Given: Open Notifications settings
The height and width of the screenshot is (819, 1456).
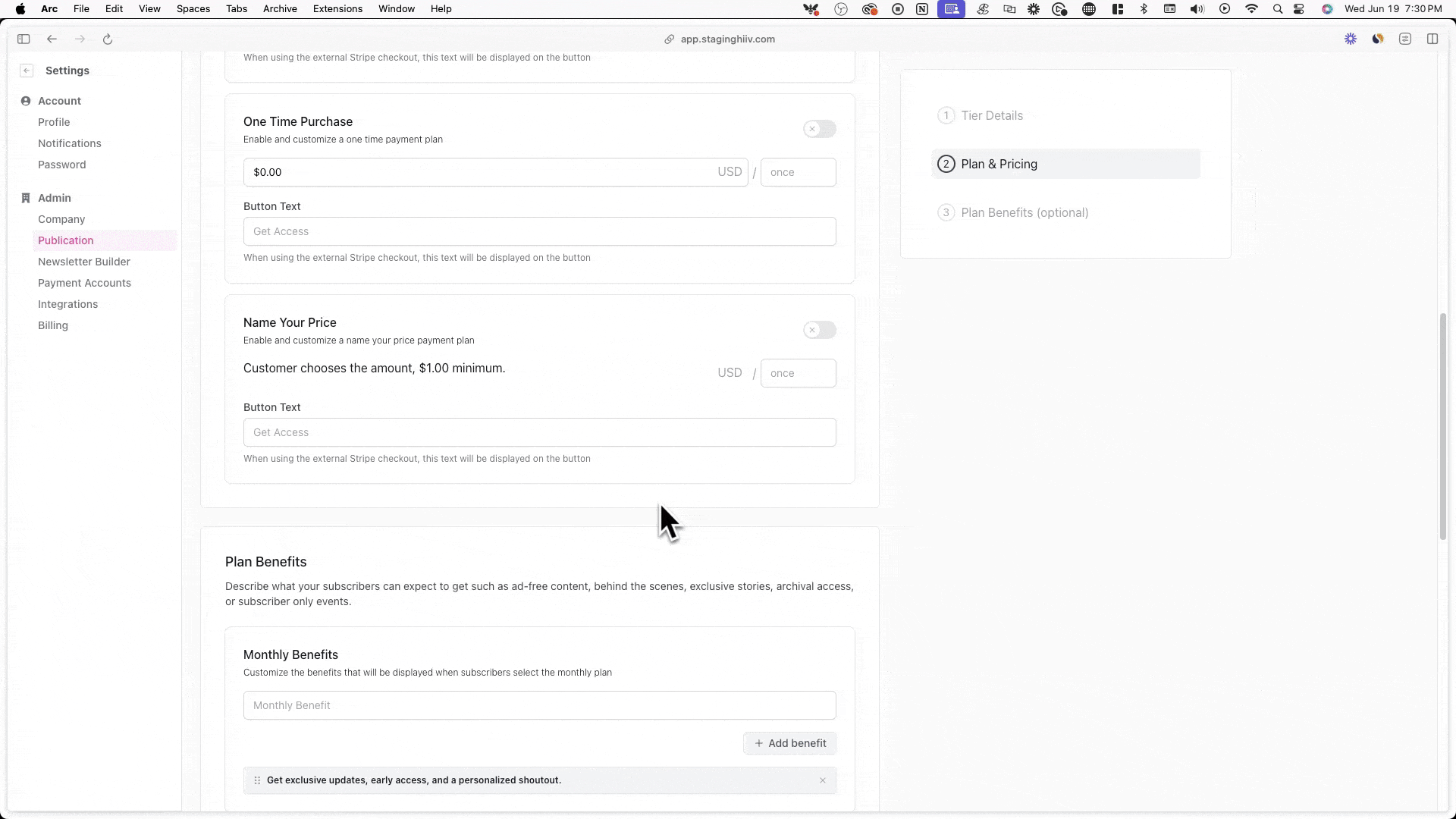Looking at the screenshot, I should click(x=70, y=143).
